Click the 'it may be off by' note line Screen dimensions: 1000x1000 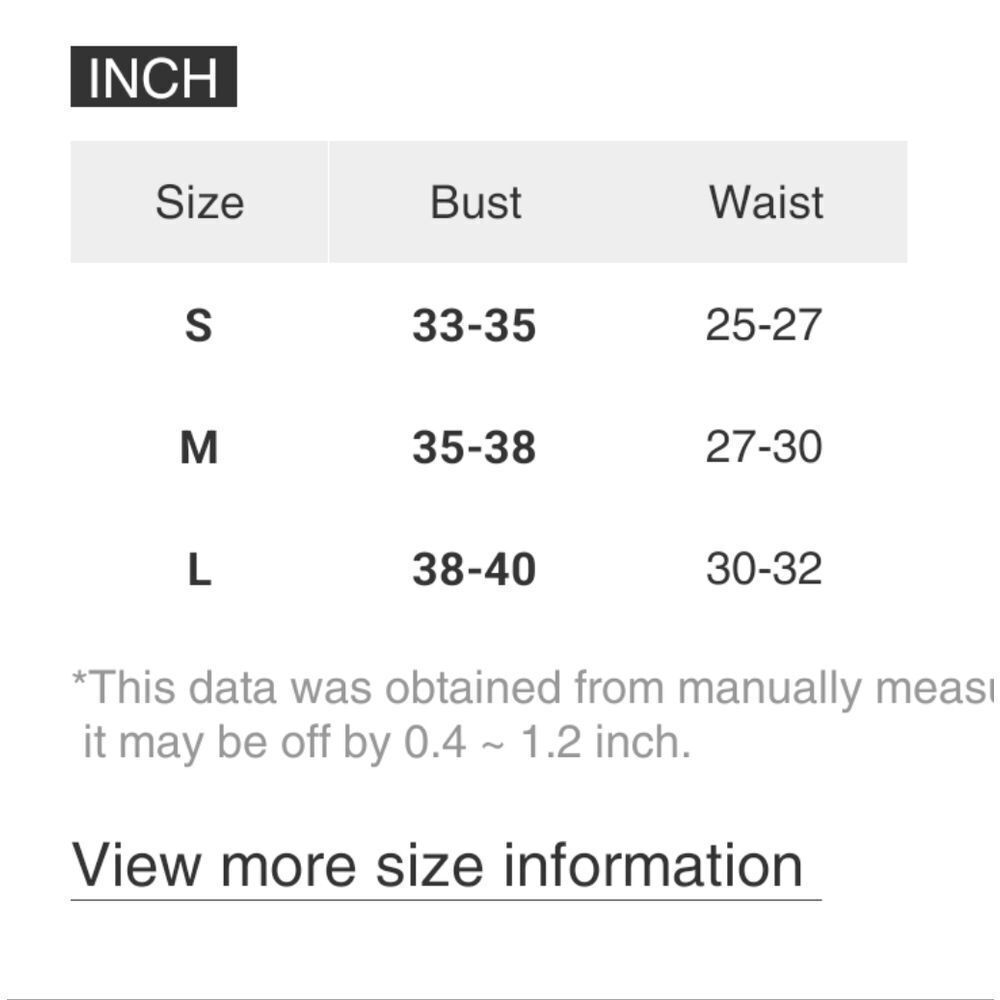pos(386,743)
